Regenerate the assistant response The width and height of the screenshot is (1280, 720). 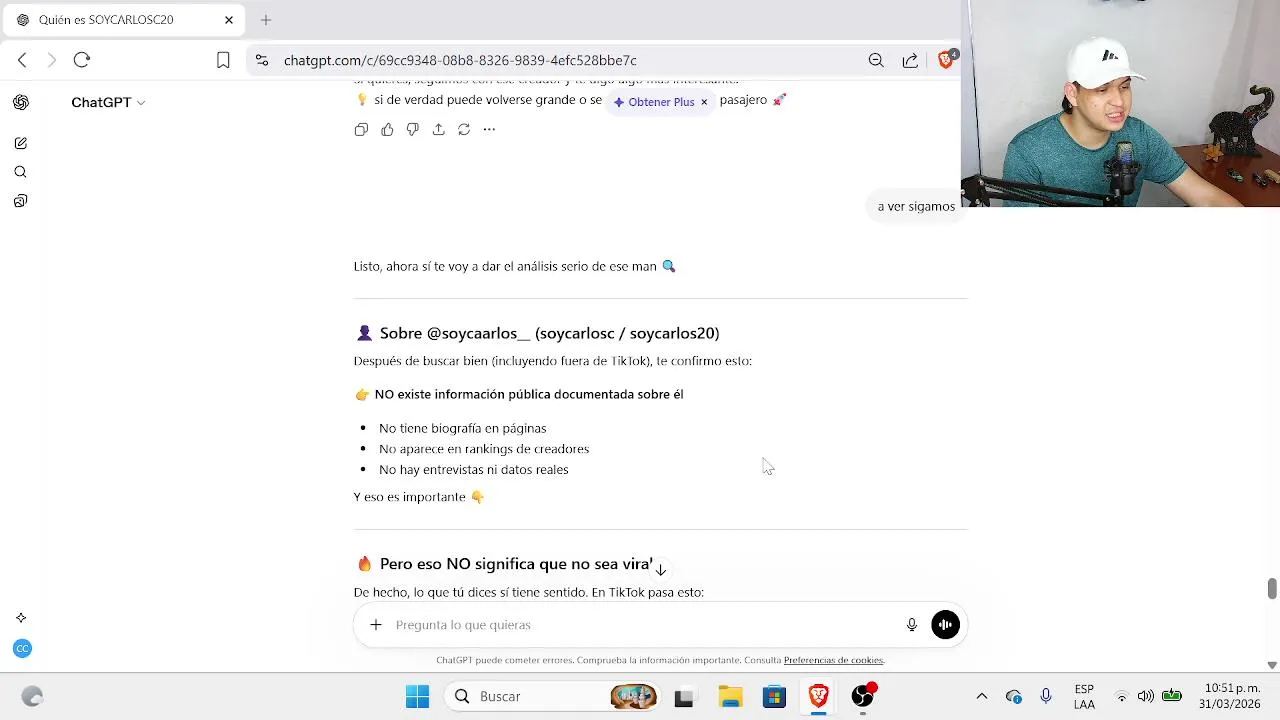click(x=464, y=129)
